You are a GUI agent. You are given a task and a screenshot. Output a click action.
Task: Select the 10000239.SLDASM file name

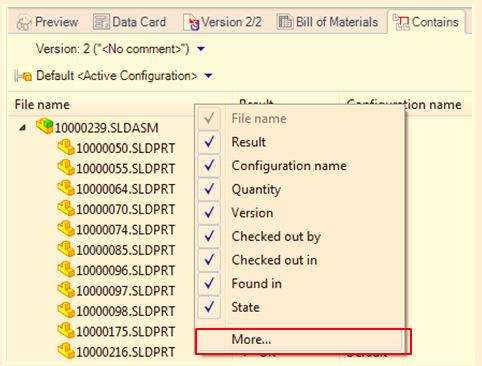coord(106,128)
